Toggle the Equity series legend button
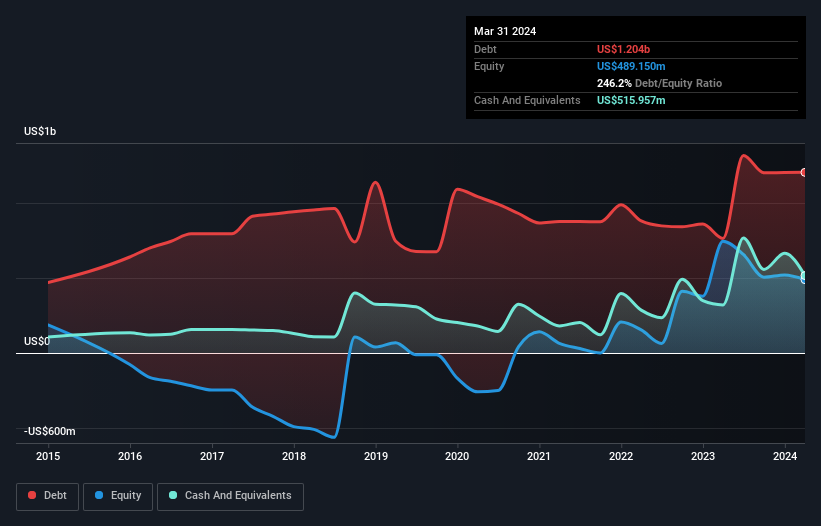Screen dimensions: 821x526 tap(118, 496)
